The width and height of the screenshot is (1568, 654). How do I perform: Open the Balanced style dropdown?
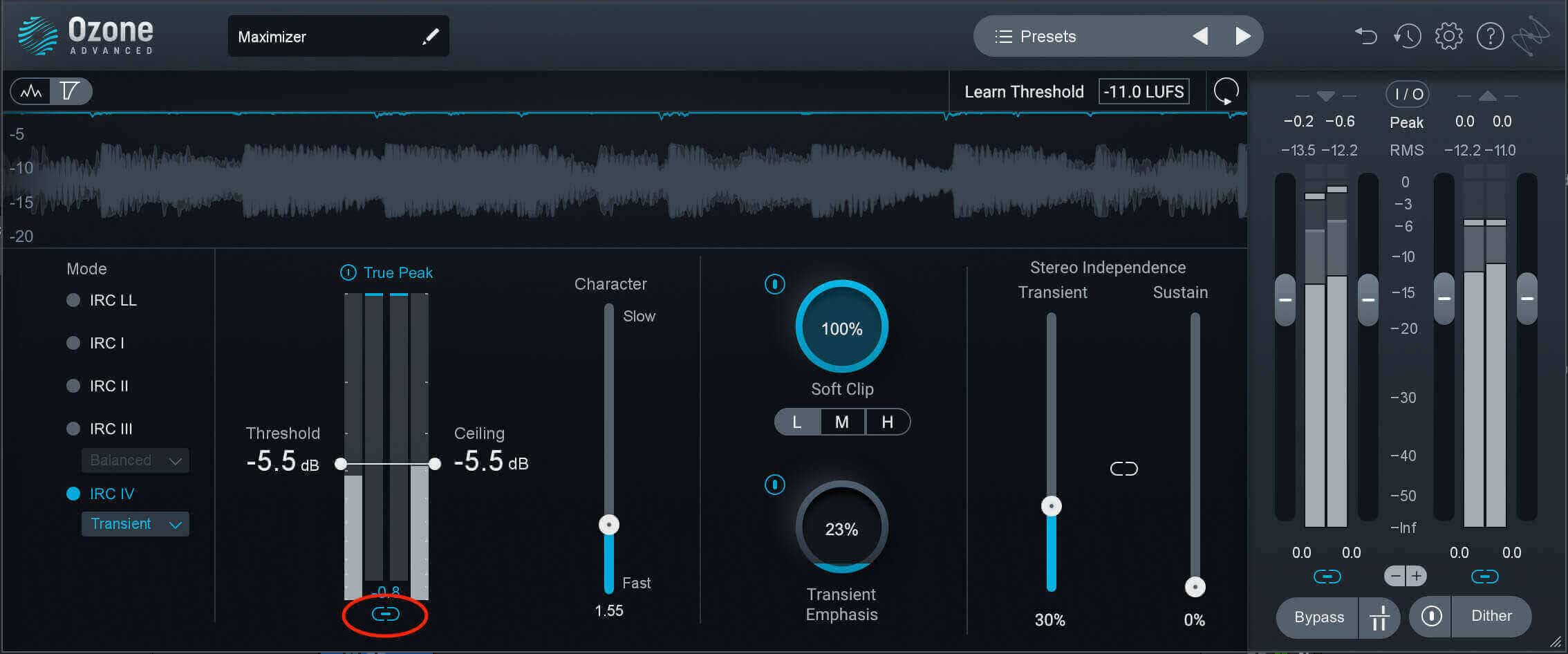coord(136,460)
